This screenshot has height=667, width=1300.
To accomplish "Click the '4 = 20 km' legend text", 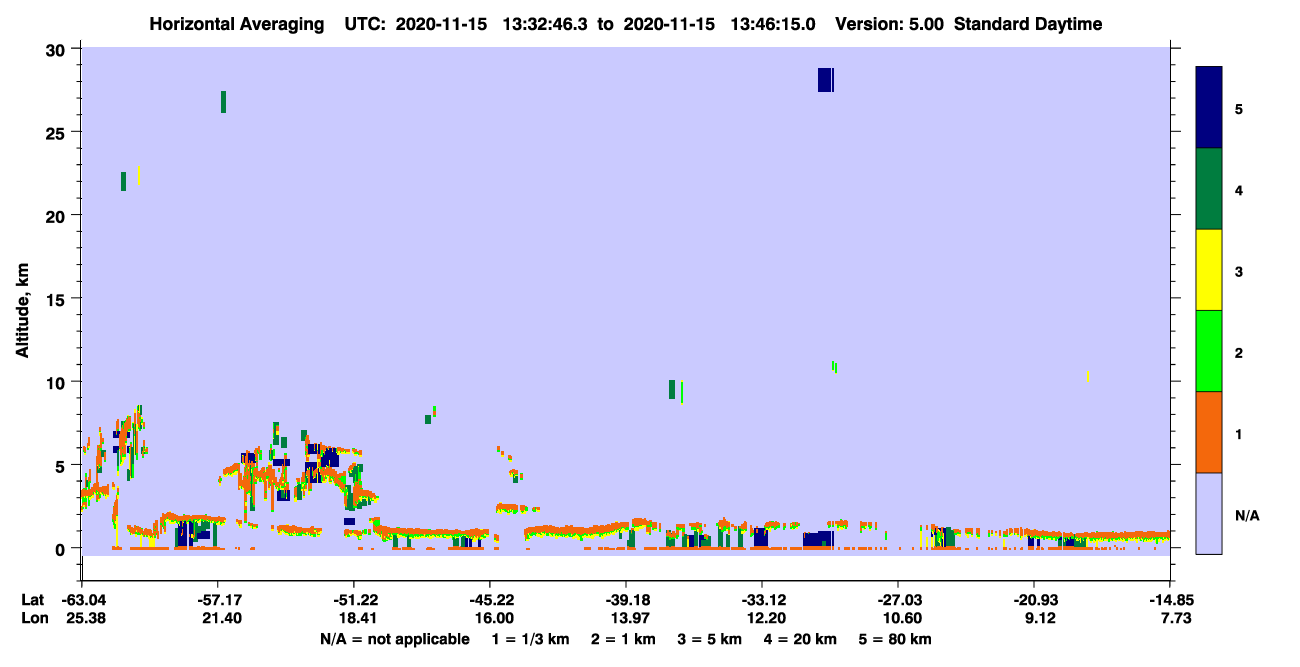I will pyautogui.click(x=799, y=639).
